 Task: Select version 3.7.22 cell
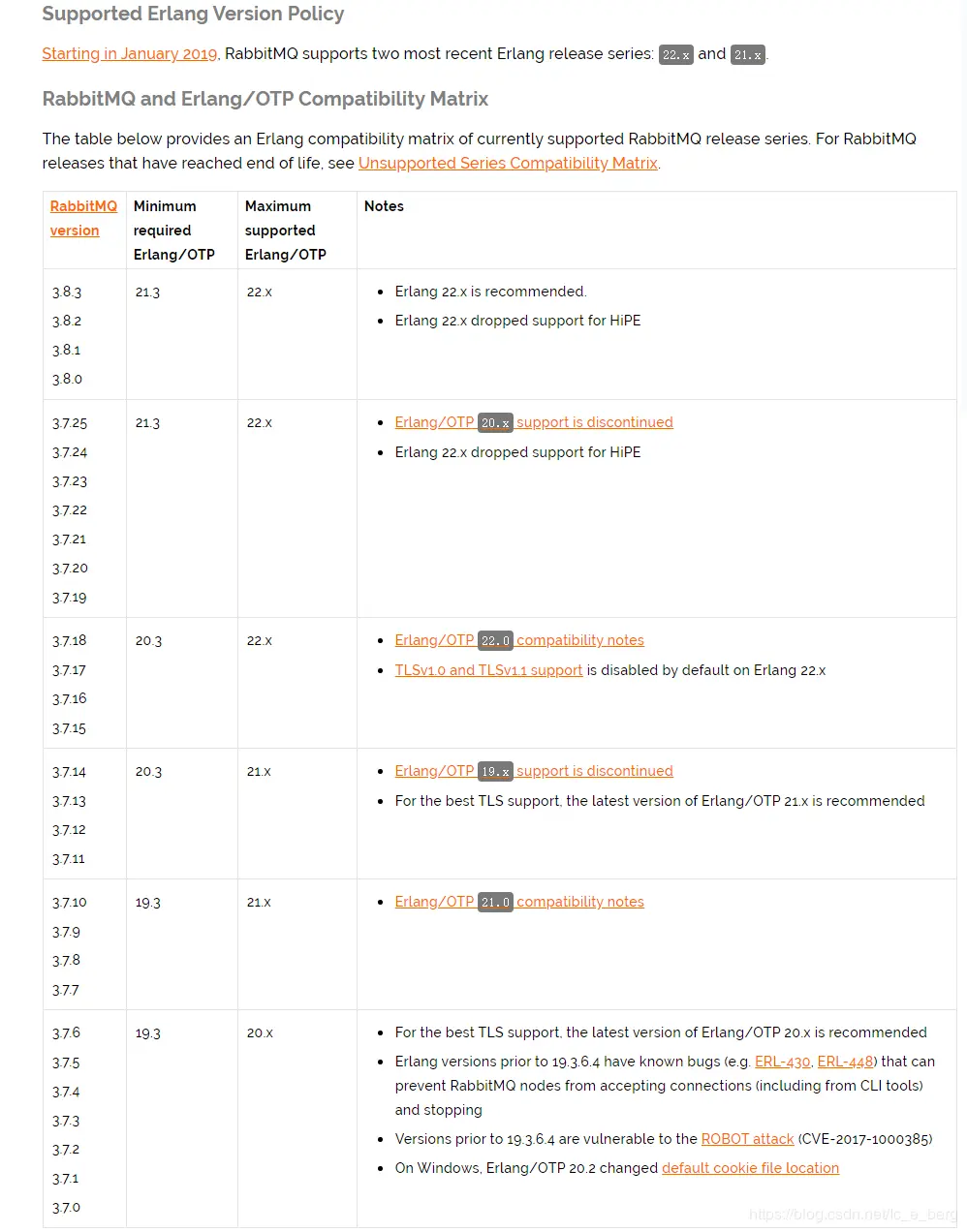click(x=70, y=510)
